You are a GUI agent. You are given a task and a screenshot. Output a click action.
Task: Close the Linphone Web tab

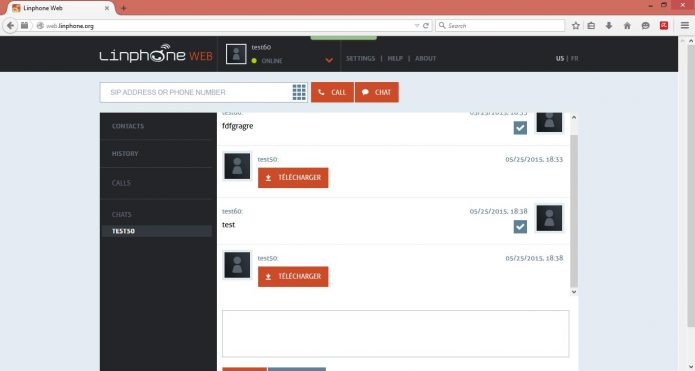coord(107,8)
